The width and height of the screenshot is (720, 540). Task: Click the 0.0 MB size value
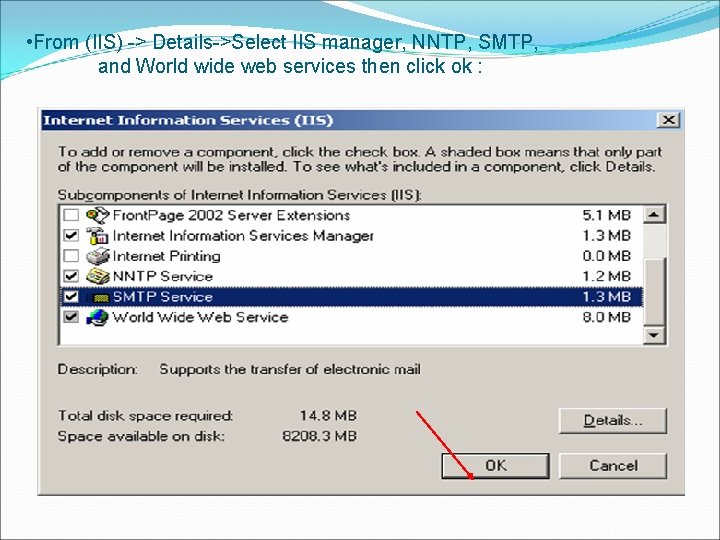[x=607, y=256]
